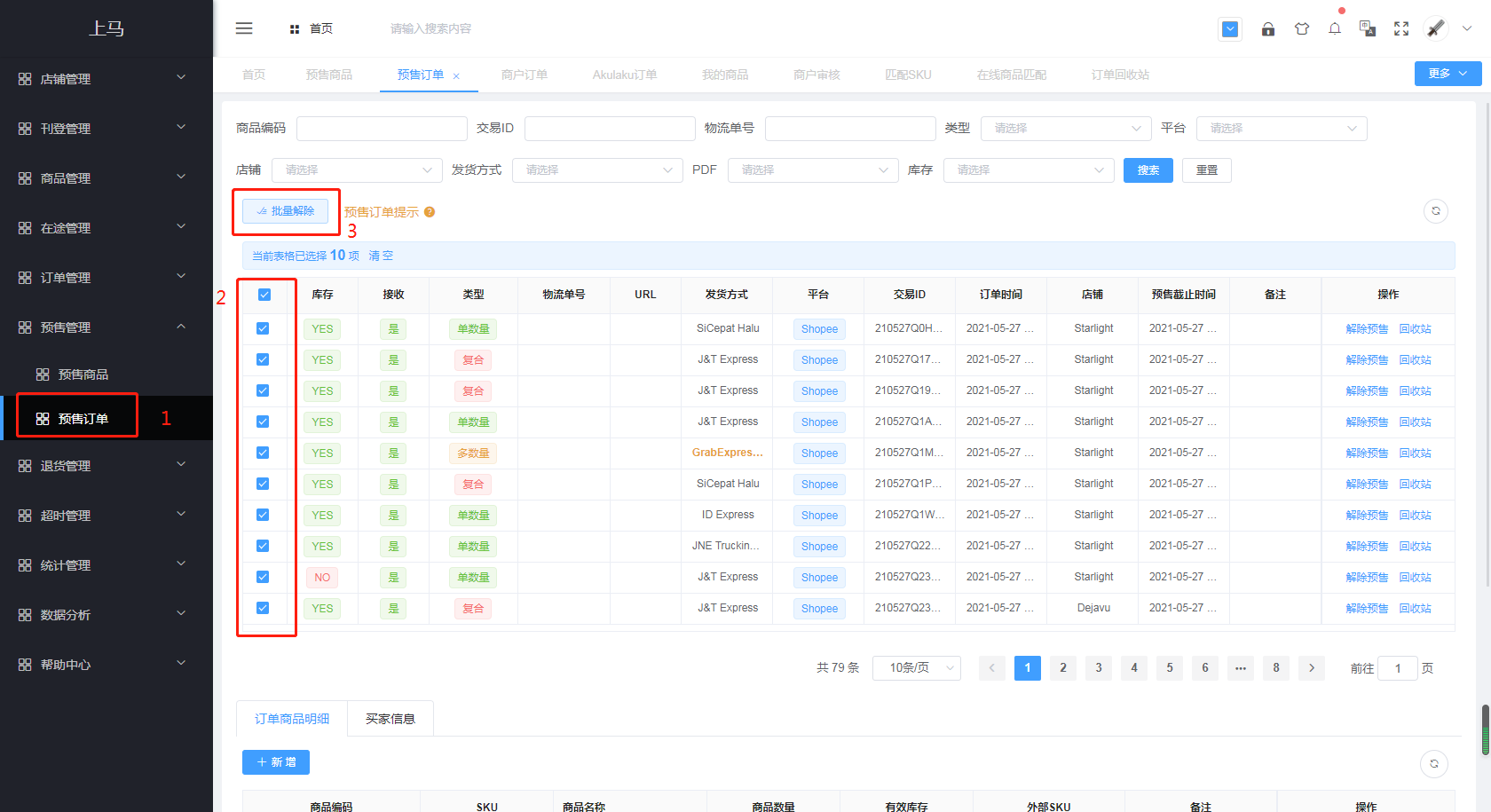Image resolution: width=1491 pixels, height=812 pixels.
Task: Uncheck the row with 交易ID 210527Q17
Action: pos(263,359)
